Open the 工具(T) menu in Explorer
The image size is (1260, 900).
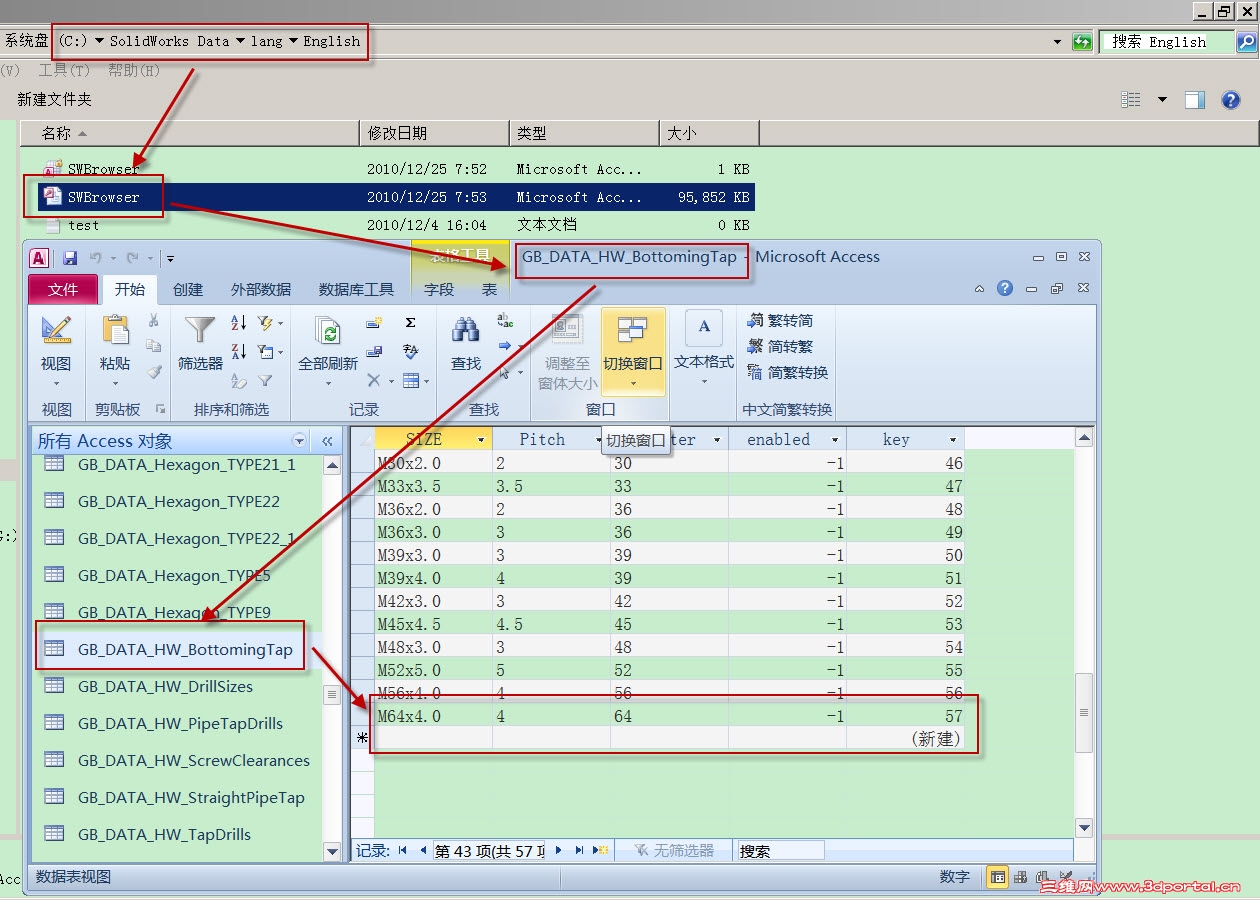coord(64,70)
